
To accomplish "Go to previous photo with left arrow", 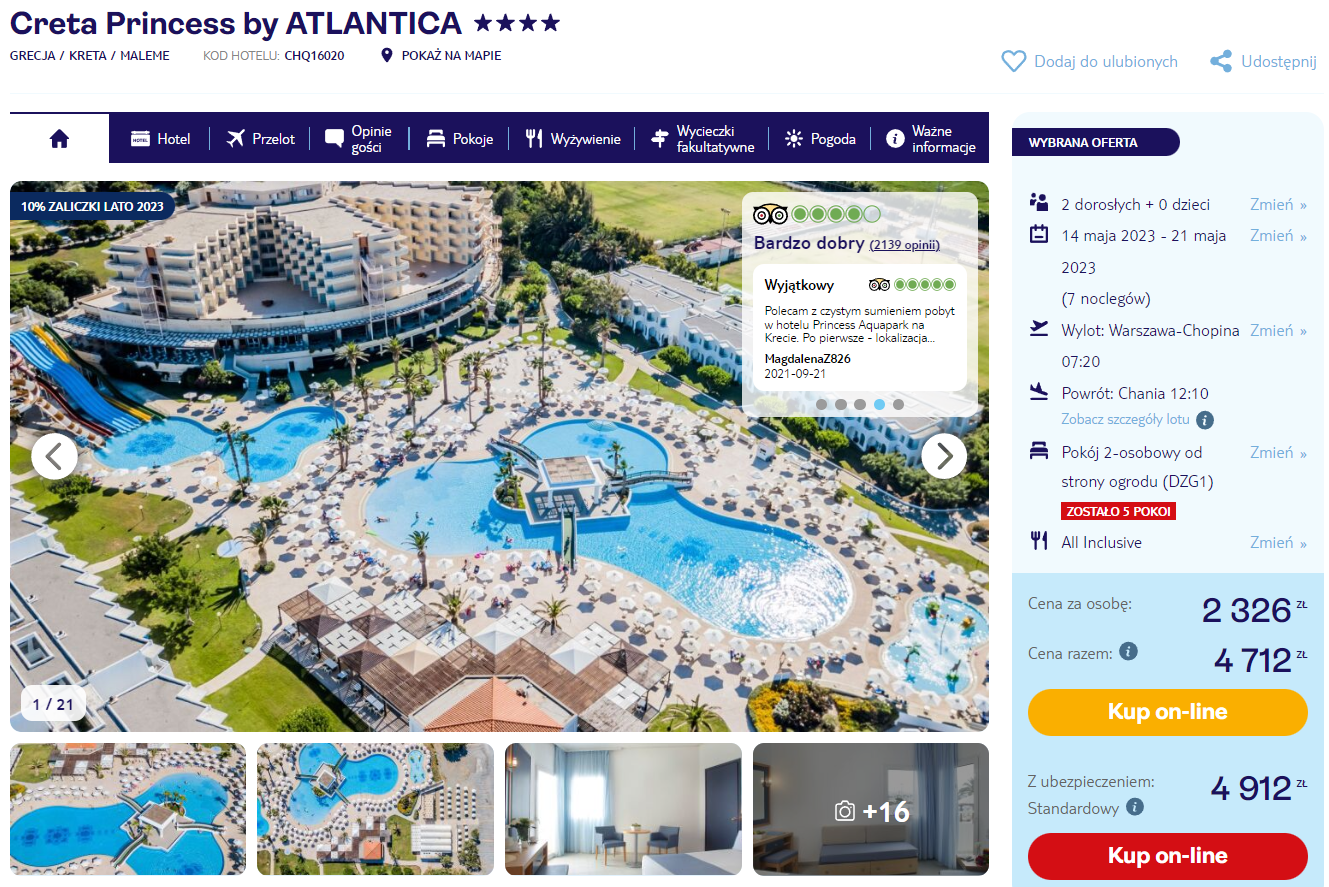I will click(54, 456).
